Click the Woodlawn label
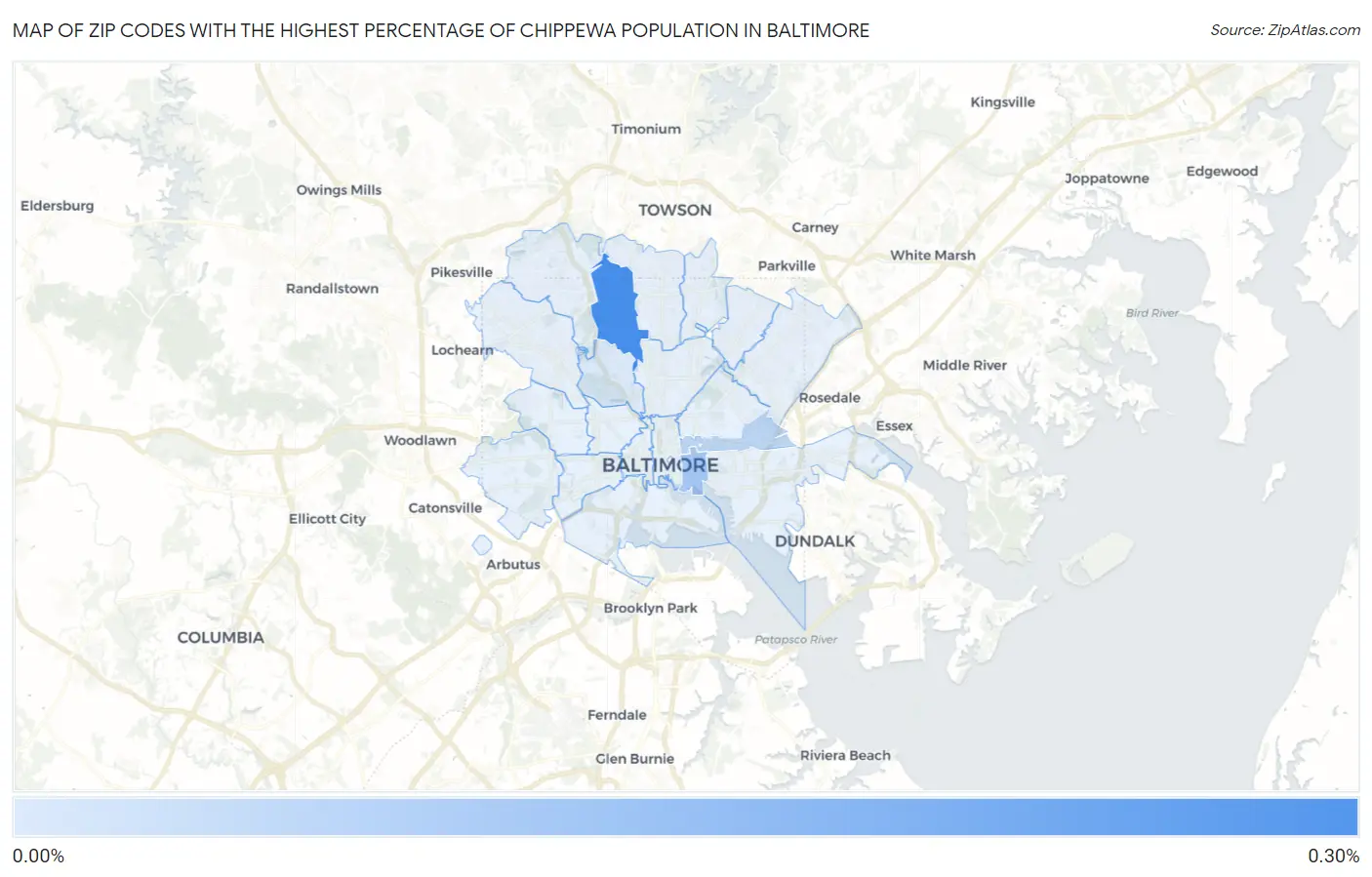This screenshot has width=1372, height=877. coord(420,441)
